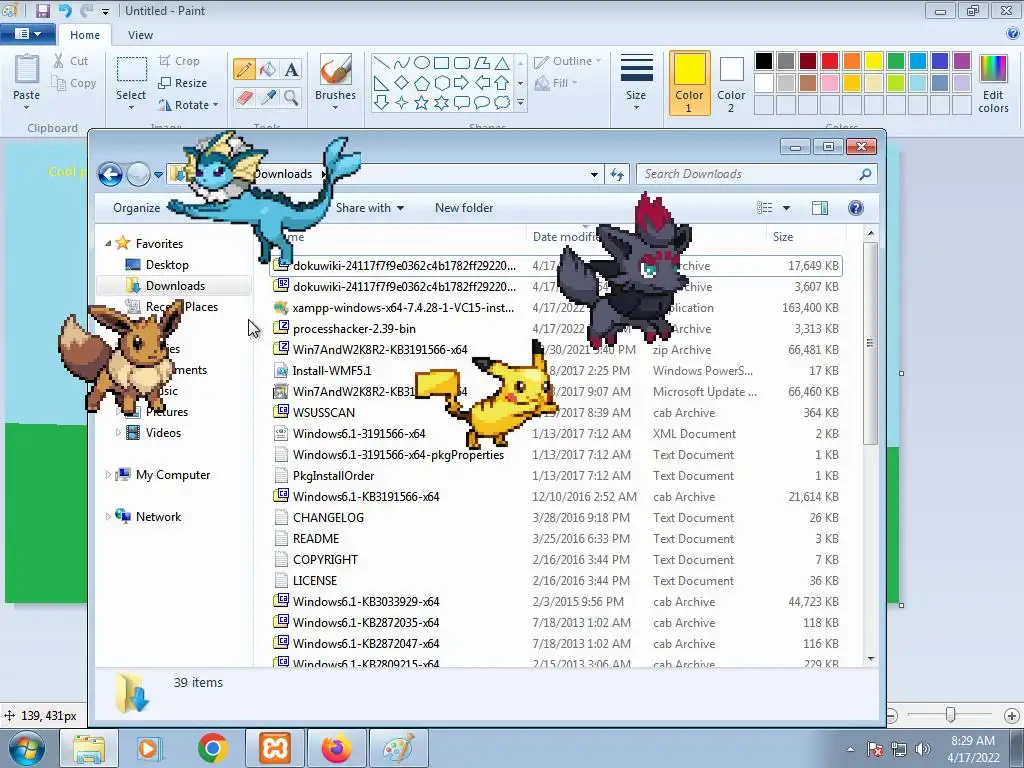Click Explorer refresh button beside address bar

(617, 174)
